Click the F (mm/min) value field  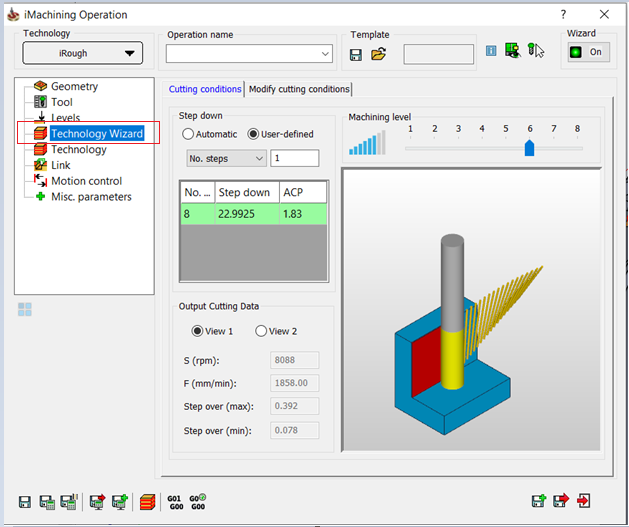294,383
